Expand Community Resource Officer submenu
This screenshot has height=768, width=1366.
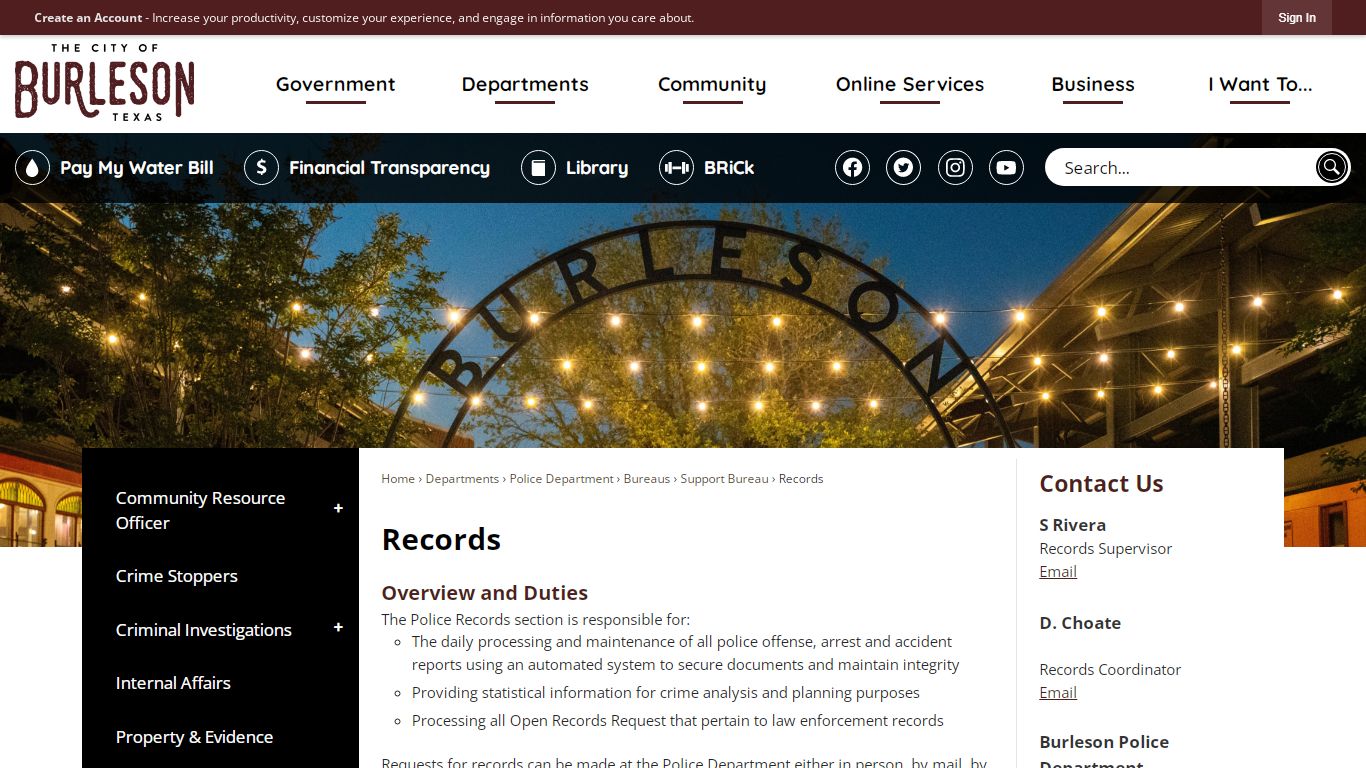[x=338, y=509]
